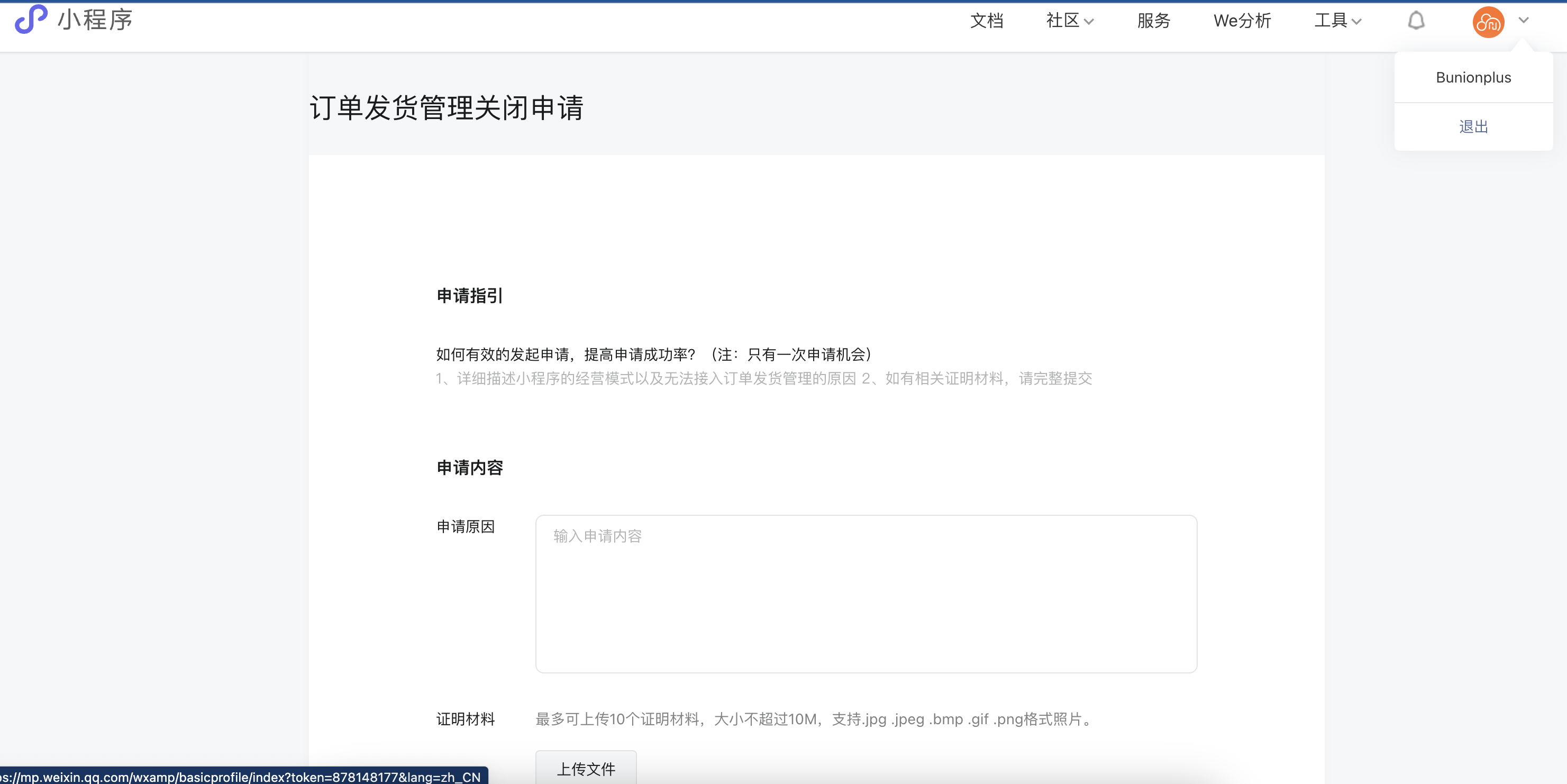
Task: Click the 申请内容 section heading
Action: [x=470, y=467]
